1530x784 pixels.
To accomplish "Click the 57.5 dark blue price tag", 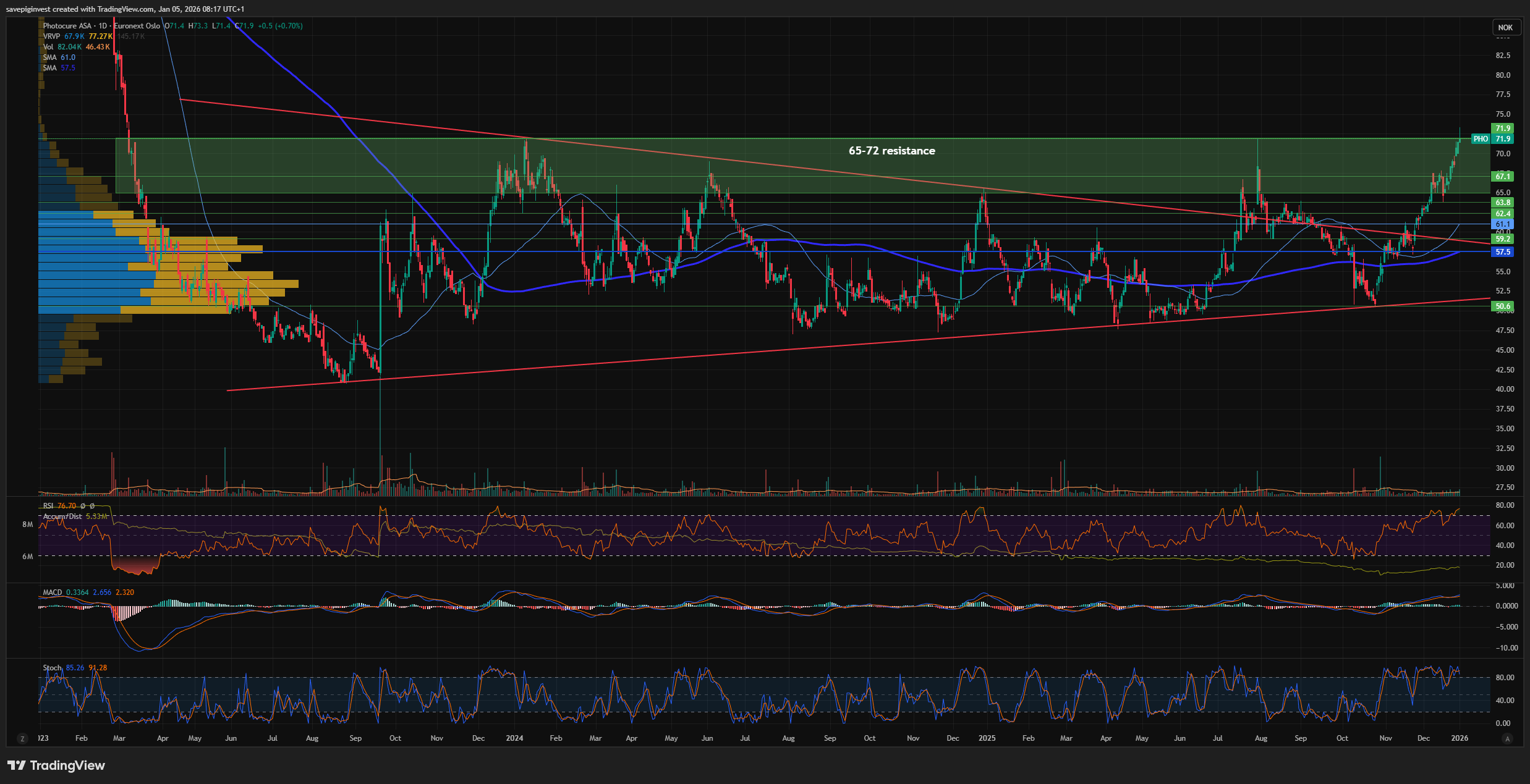I will click(1503, 252).
